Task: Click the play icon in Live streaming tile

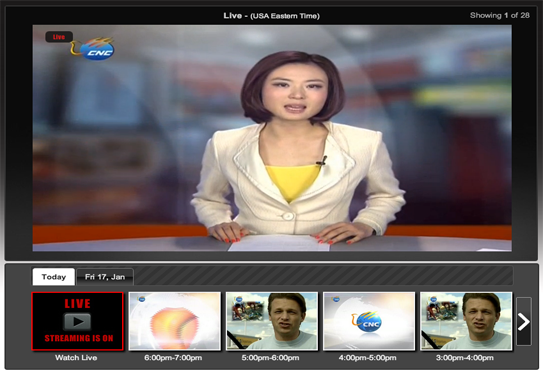Action: point(77,322)
